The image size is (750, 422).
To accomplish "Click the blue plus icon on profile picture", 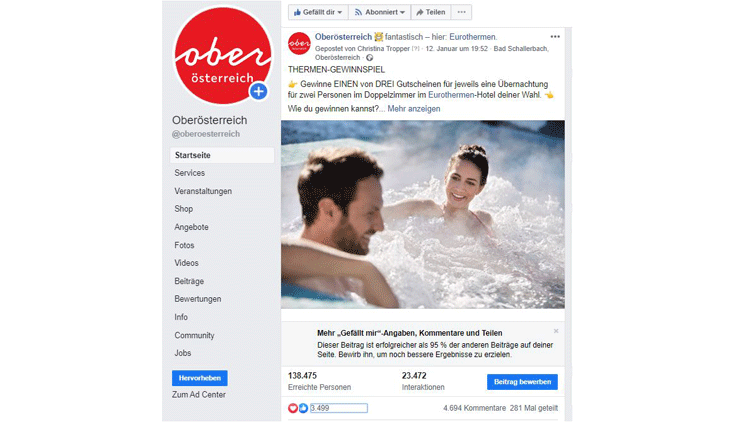I will pyautogui.click(x=258, y=91).
